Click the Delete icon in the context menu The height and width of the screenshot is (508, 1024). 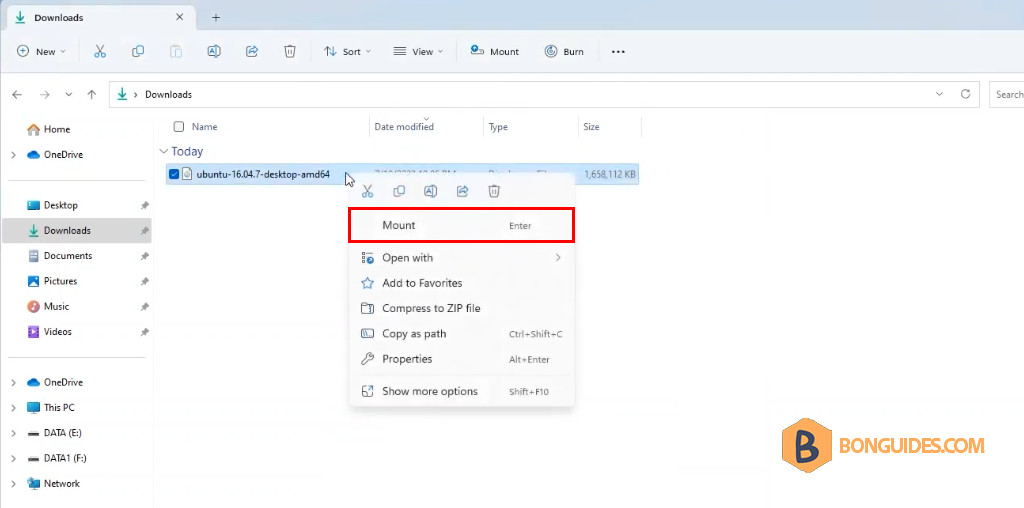coord(494,191)
